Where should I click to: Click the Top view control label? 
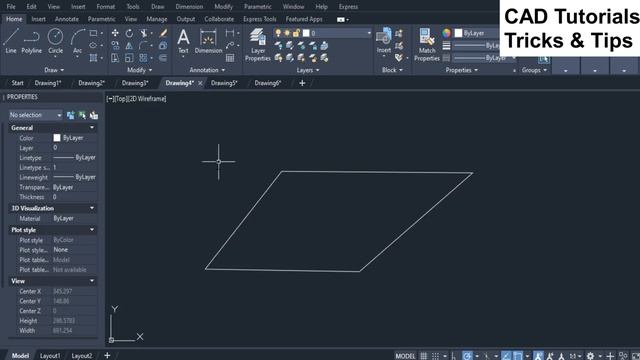pos(120,99)
